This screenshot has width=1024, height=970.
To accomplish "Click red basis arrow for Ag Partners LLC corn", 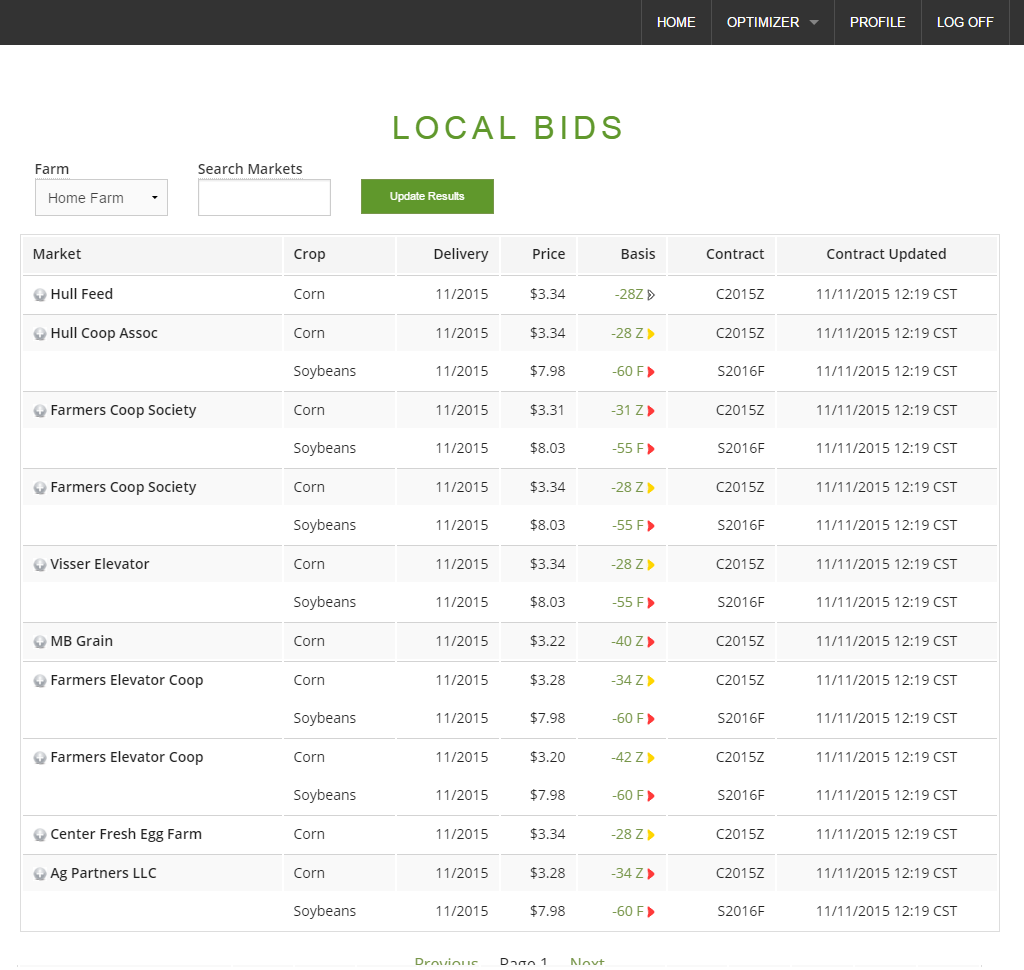I will [x=651, y=875].
